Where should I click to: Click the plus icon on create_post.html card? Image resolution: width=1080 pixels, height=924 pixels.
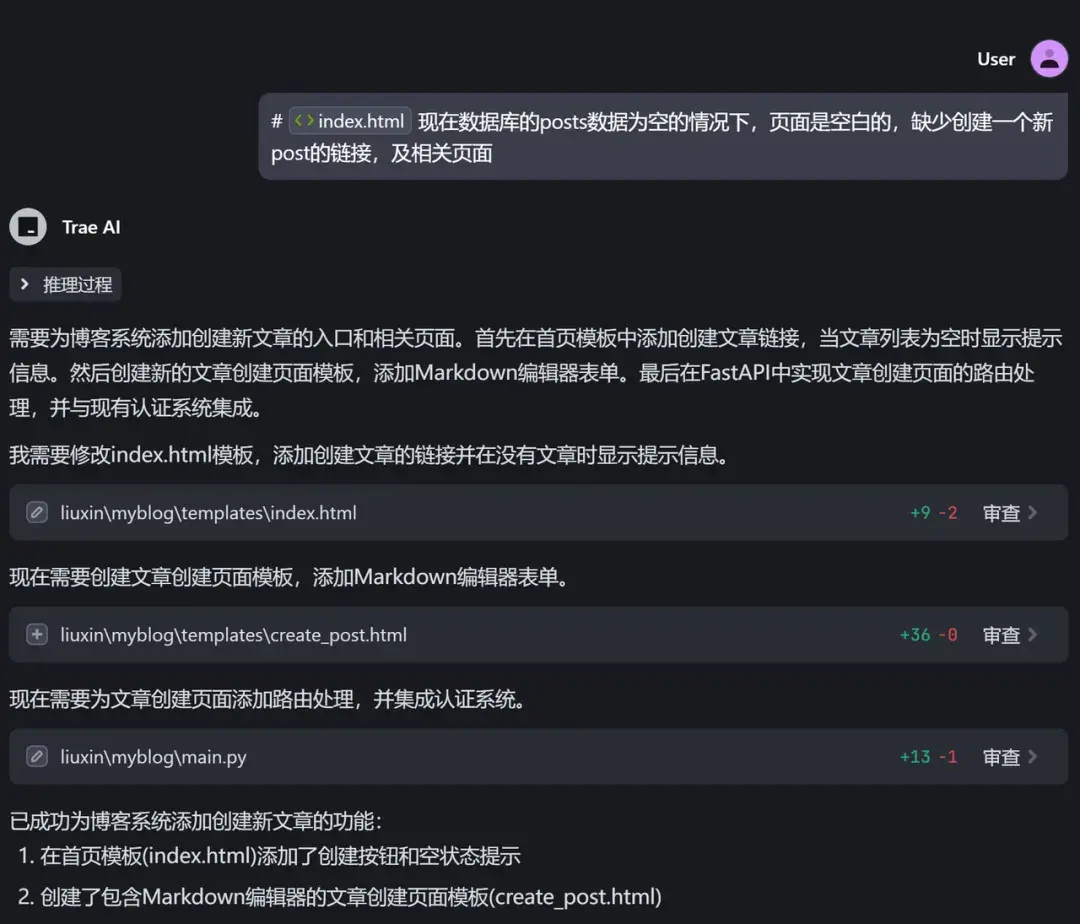pyautogui.click(x=37, y=634)
